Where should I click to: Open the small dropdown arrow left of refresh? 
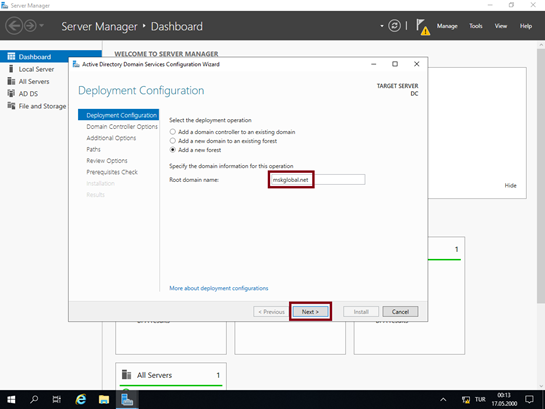coord(382,26)
